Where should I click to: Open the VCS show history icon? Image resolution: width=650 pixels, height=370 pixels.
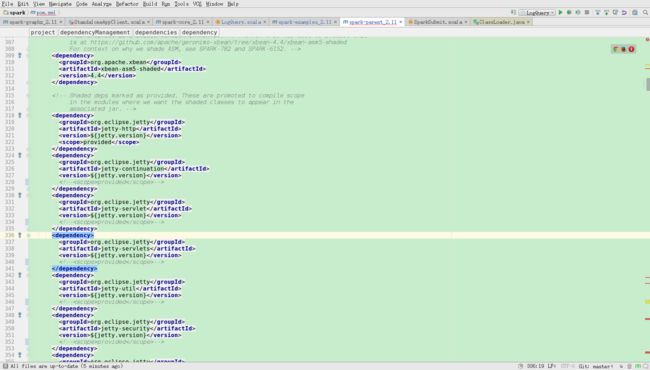(x=615, y=12)
